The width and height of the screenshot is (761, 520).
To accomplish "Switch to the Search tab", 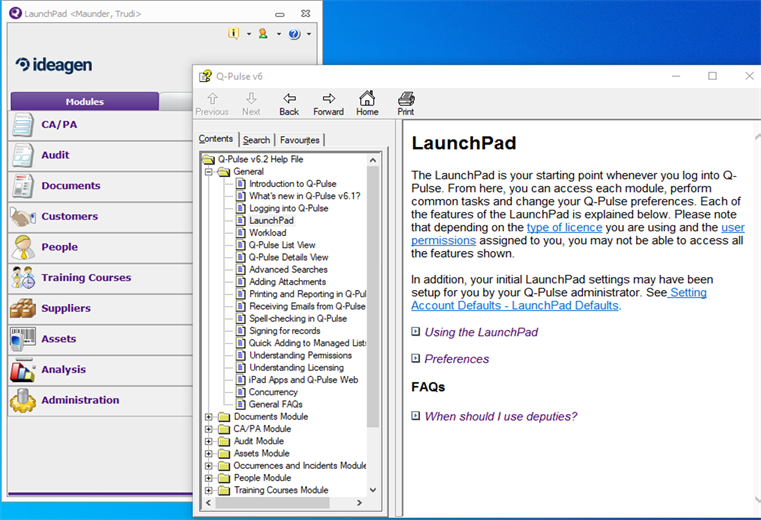I will (x=256, y=140).
